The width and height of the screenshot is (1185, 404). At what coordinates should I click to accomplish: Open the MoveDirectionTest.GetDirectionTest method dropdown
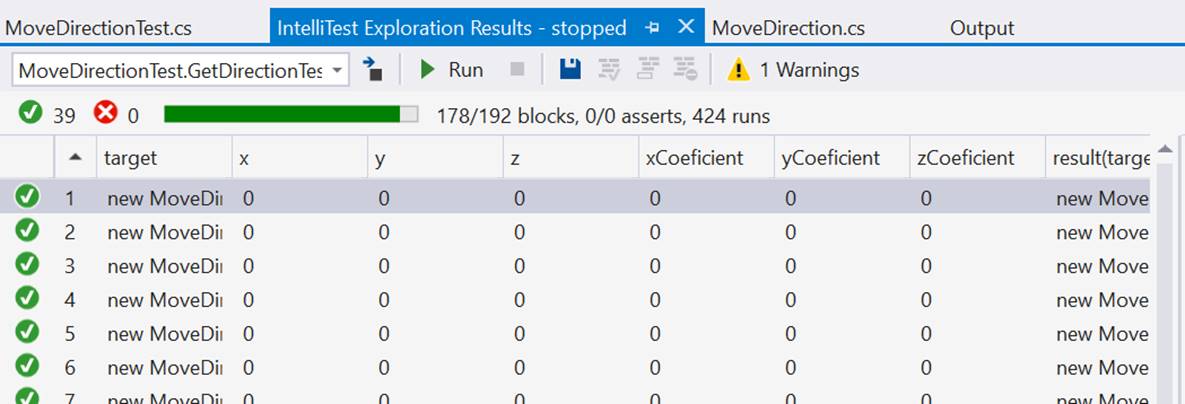180,70
